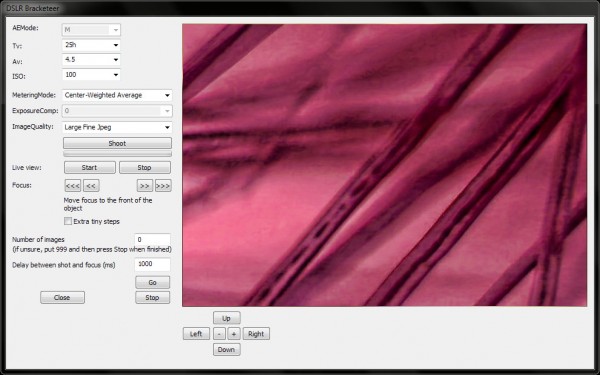
Task: Click Stop button beside Close
Action: pos(152,297)
